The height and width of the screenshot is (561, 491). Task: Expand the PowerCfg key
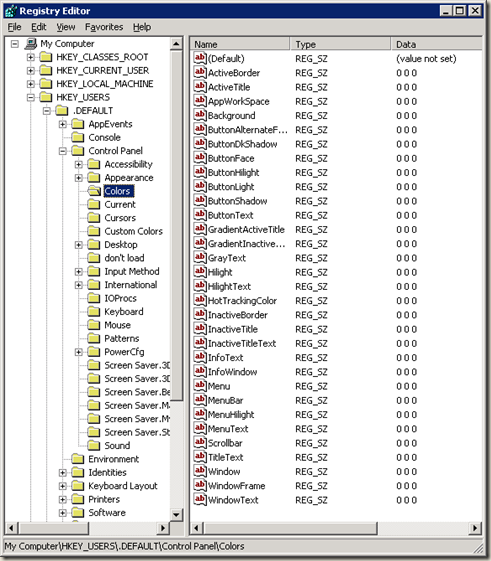coord(79,352)
